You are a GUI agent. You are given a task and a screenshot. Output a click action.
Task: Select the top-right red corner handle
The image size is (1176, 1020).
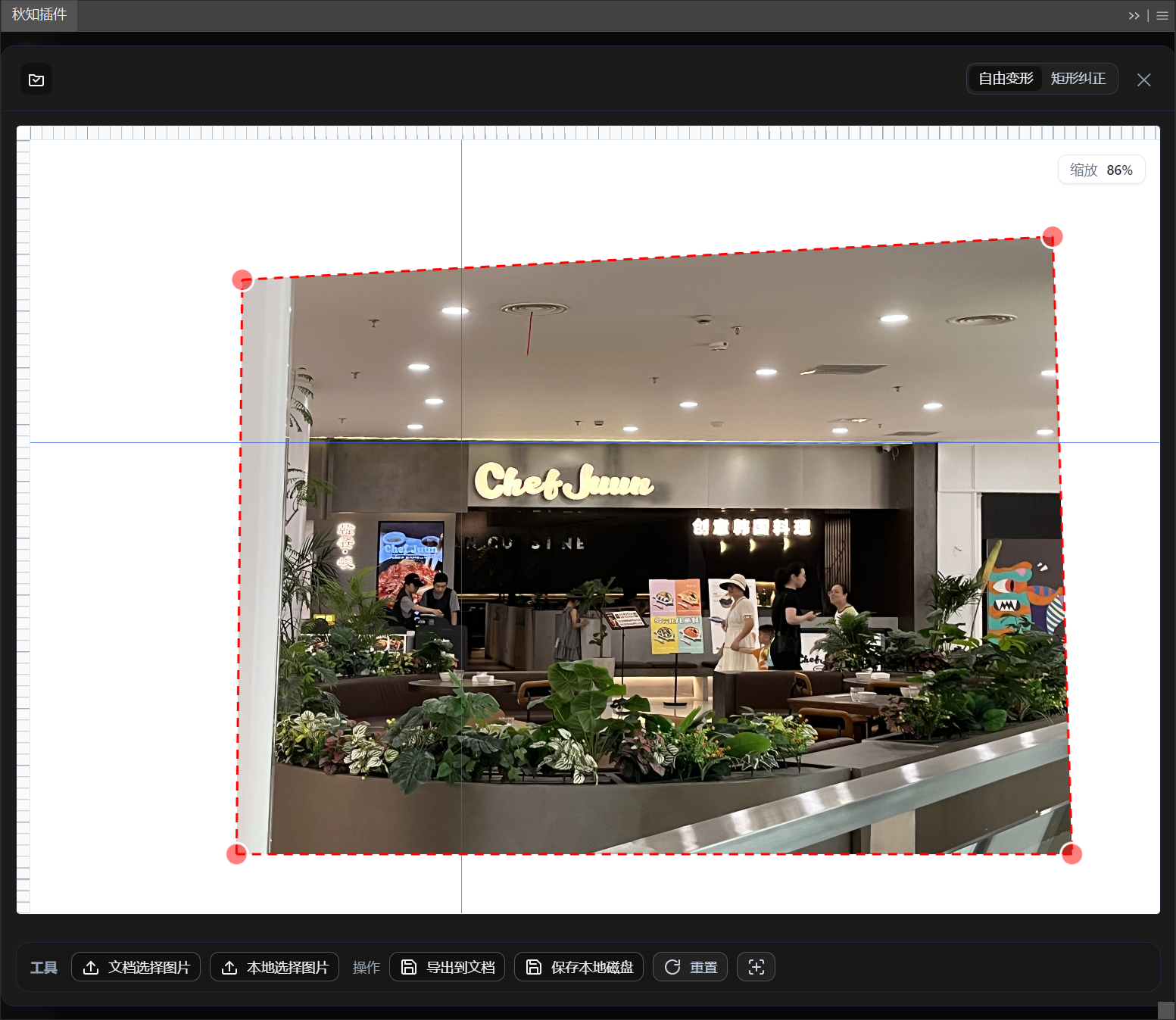pyautogui.click(x=1053, y=237)
